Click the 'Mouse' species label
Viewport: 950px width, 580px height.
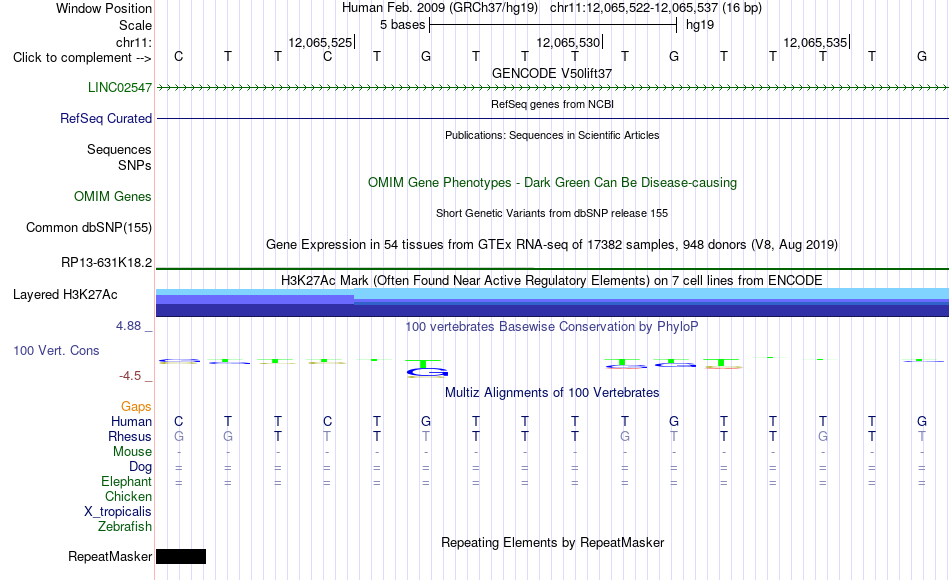[x=132, y=452]
